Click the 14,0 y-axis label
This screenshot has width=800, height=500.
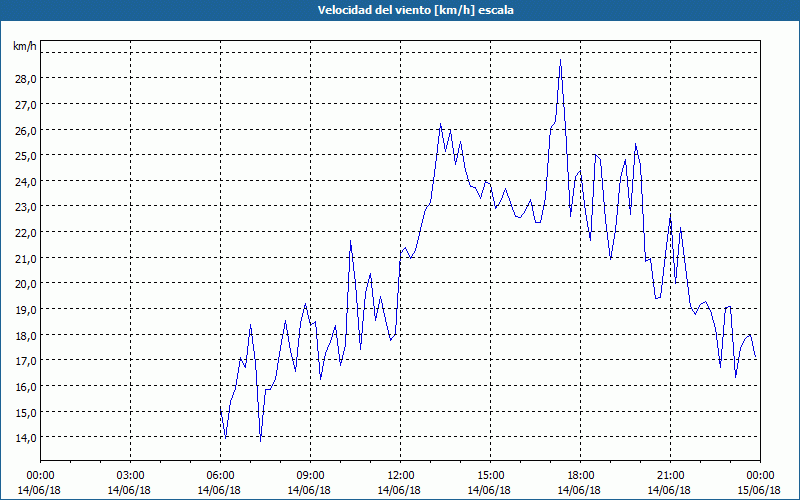click(28, 438)
